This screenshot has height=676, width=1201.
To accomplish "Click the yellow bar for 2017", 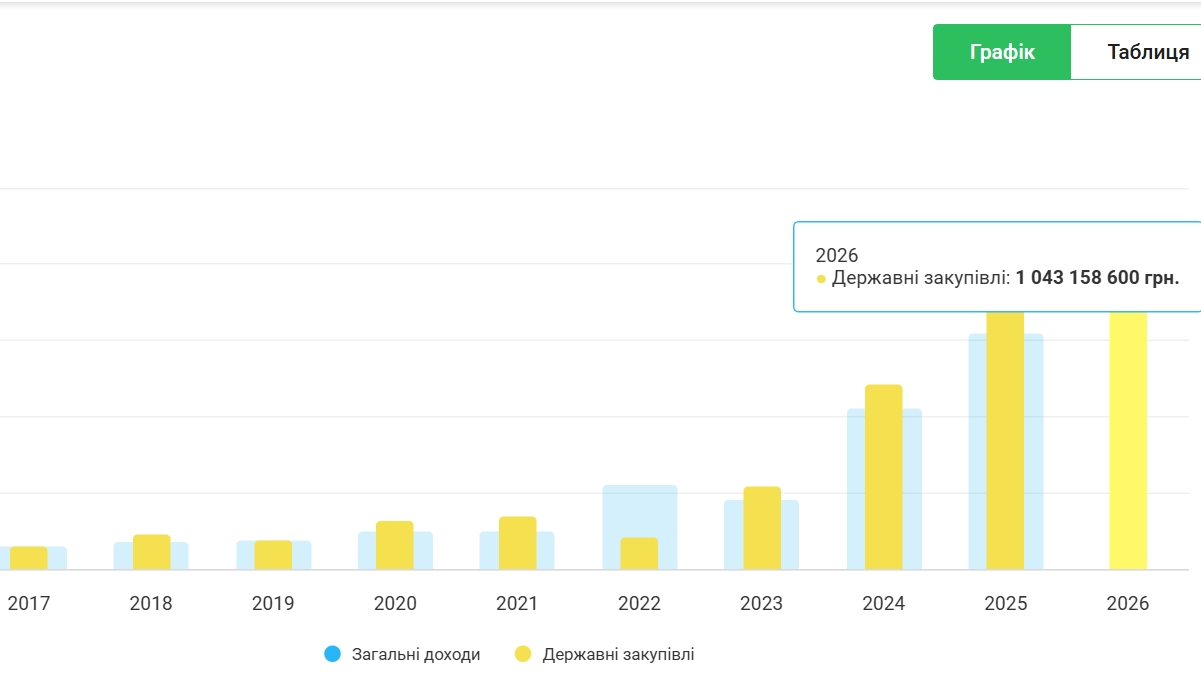I will [x=29, y=558].
